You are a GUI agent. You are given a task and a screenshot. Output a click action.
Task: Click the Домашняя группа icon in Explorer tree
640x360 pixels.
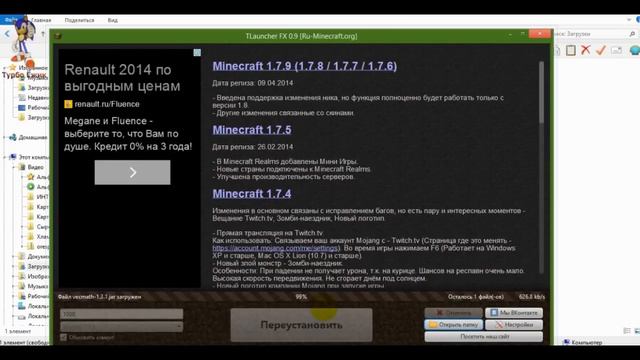pos(13,138)
